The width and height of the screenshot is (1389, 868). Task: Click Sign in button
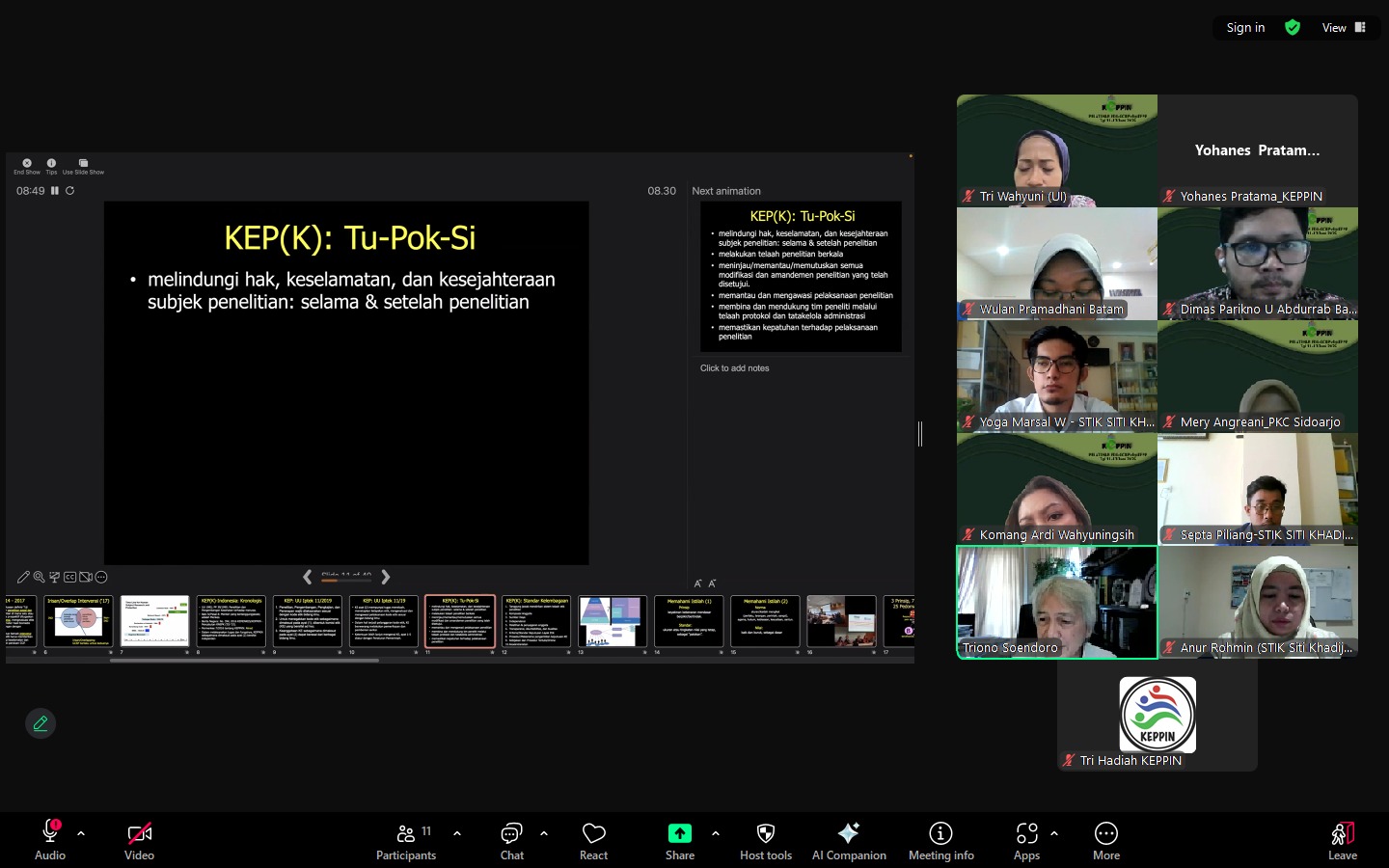point(1245,28)
